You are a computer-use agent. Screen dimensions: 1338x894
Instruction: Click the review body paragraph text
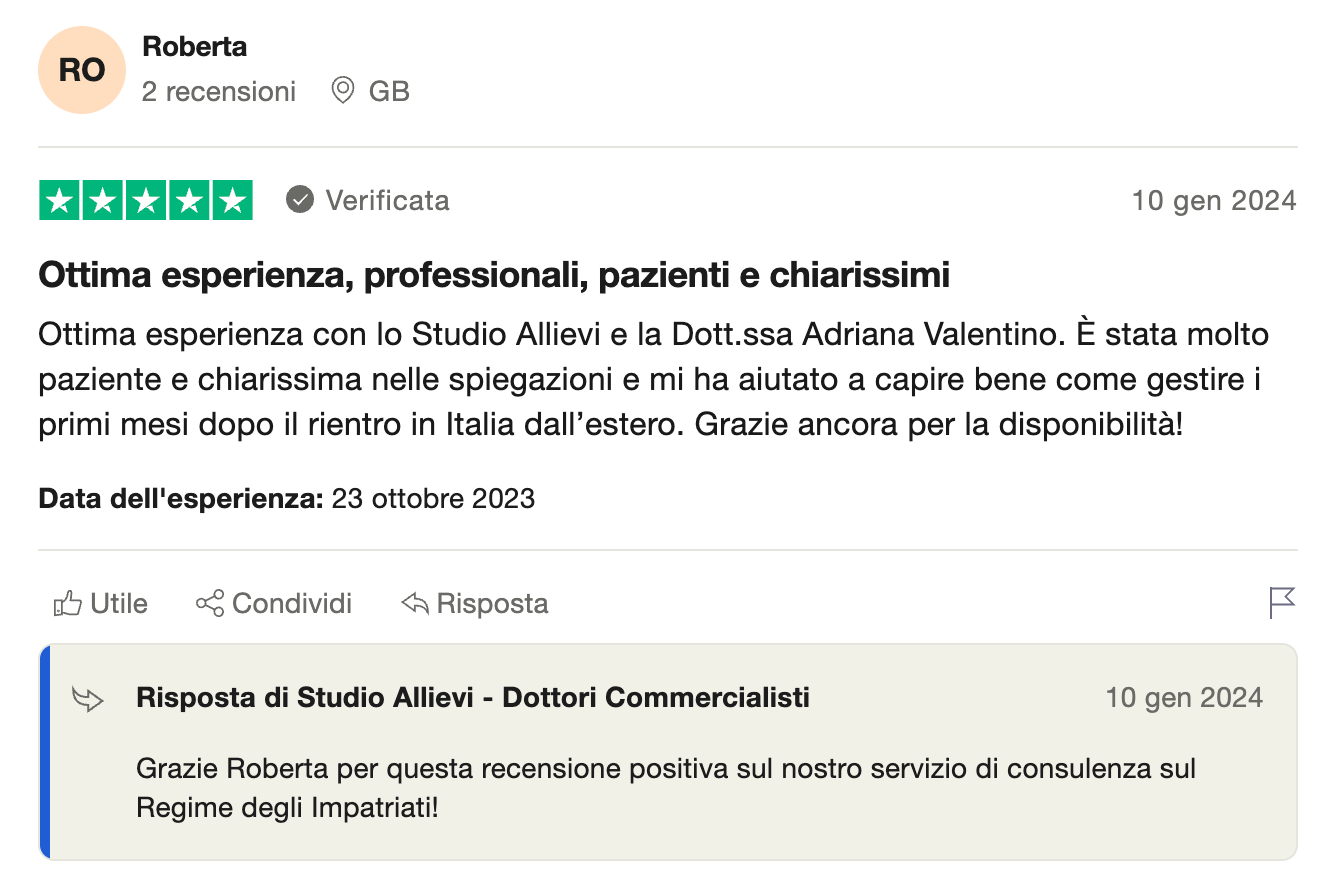(652, 379)
